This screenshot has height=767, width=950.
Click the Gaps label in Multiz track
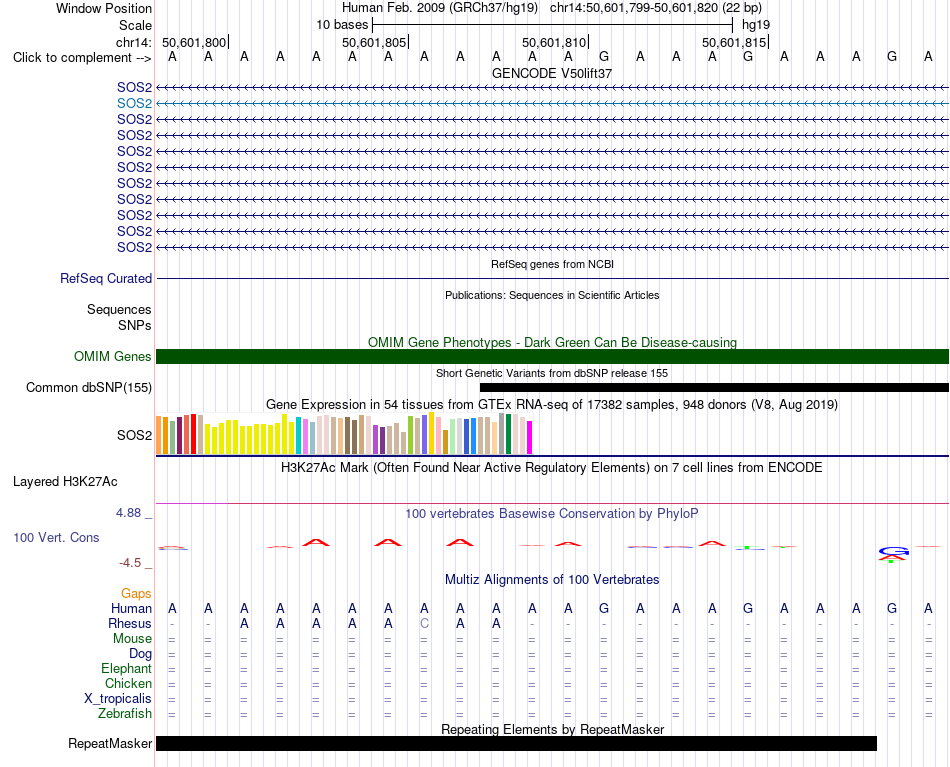[136, 594]
